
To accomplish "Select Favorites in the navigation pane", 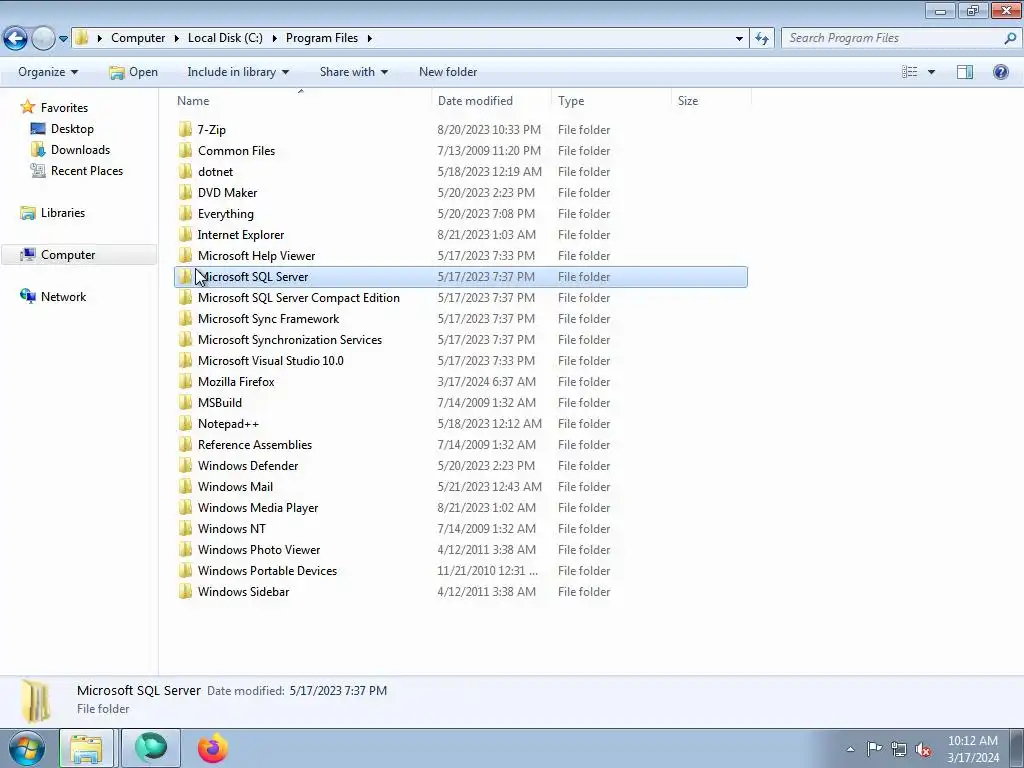I will (x=54, y=108).
